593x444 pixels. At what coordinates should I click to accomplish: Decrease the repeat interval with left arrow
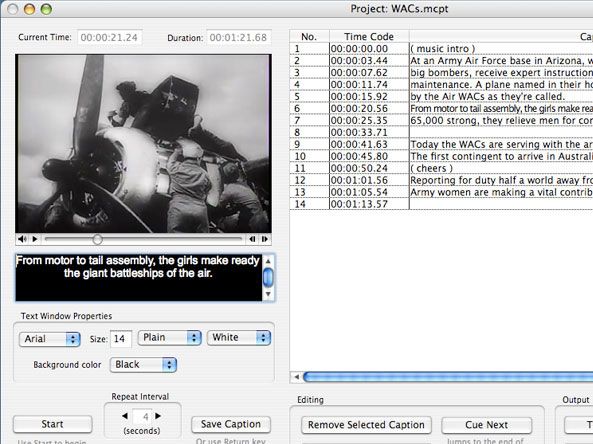pos(125,416)
